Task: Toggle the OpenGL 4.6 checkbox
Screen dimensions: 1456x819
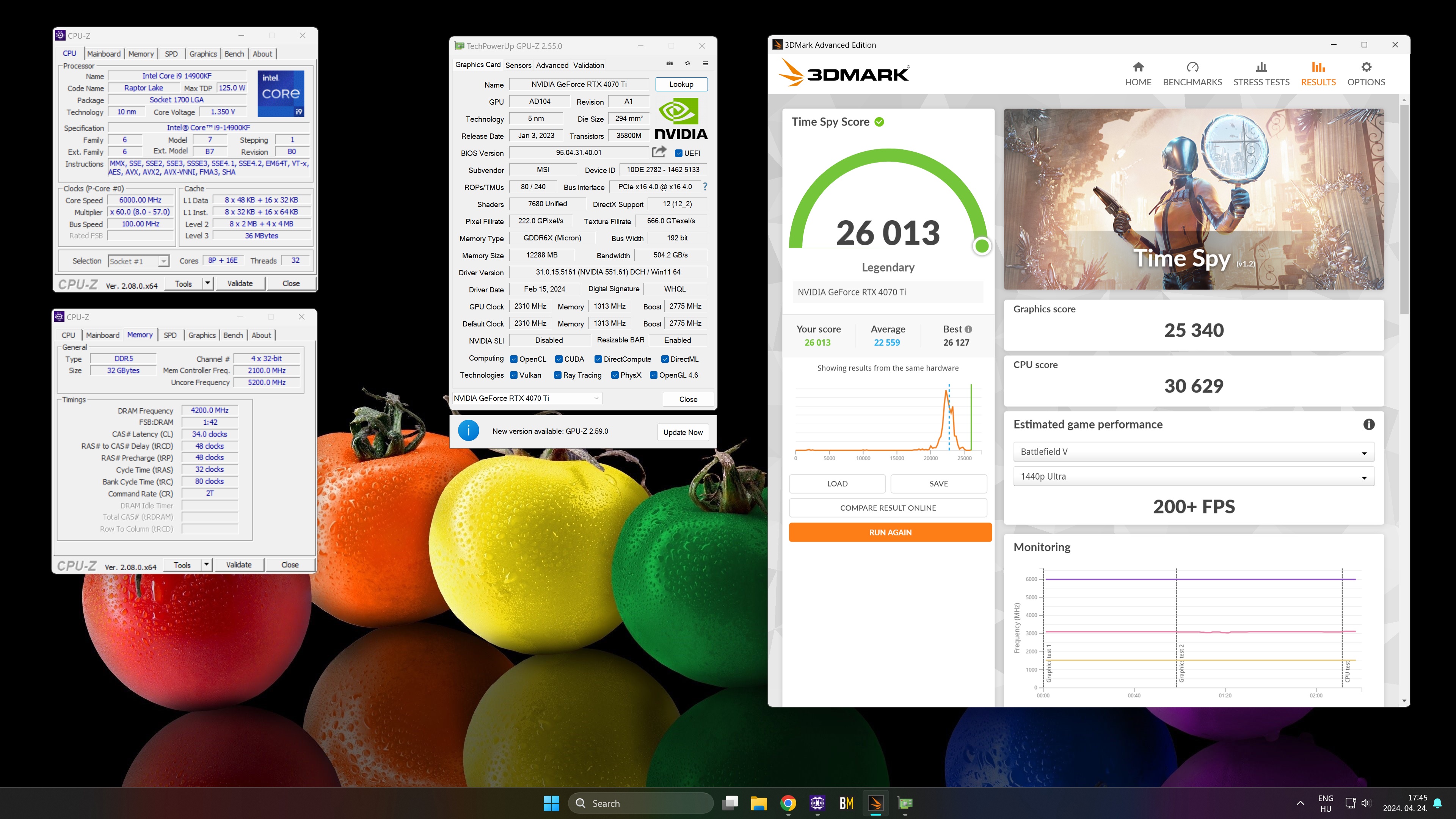Action: click(x=653, y=375)
